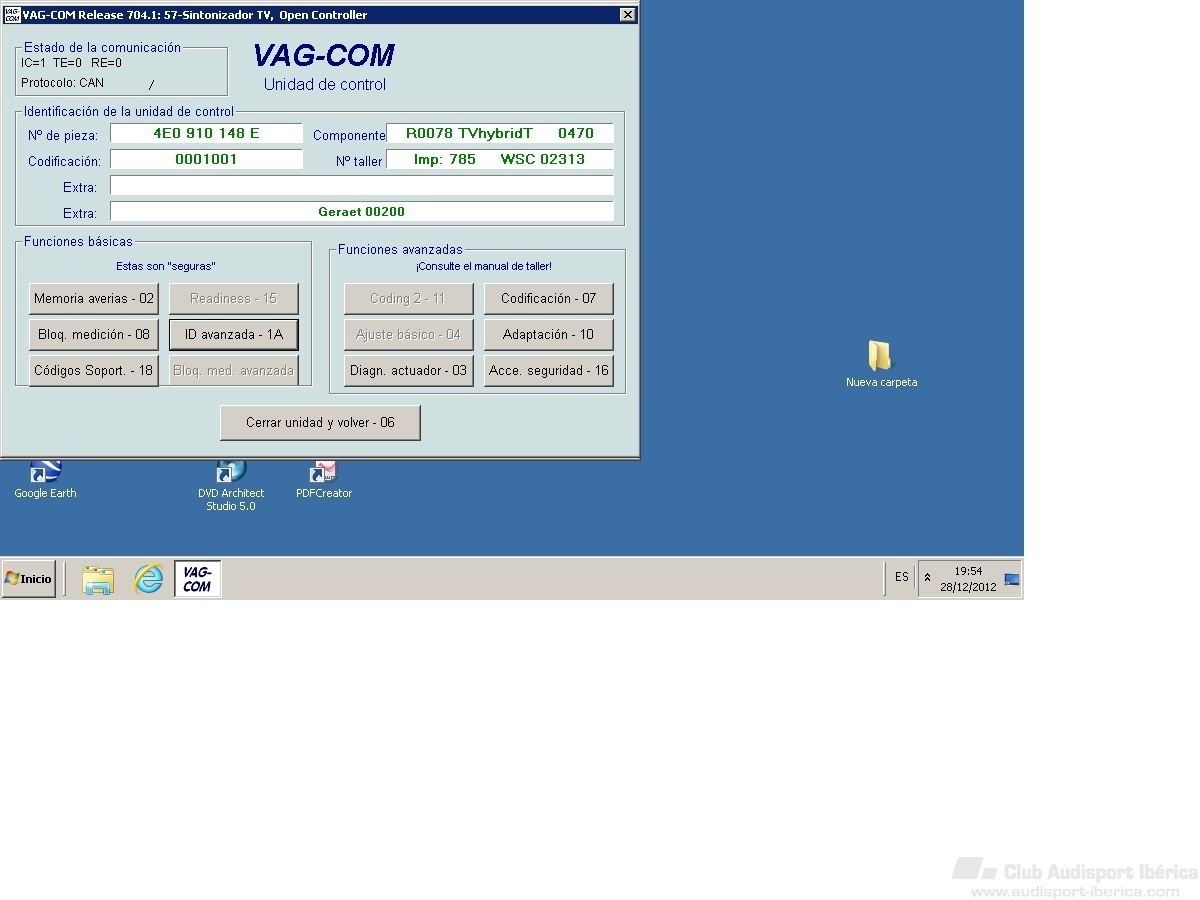Image resolution: width=1200 pixels, height=900 pixels.
Task: Open the file explorer taskbar icon
Action: (x=98, y=579)
